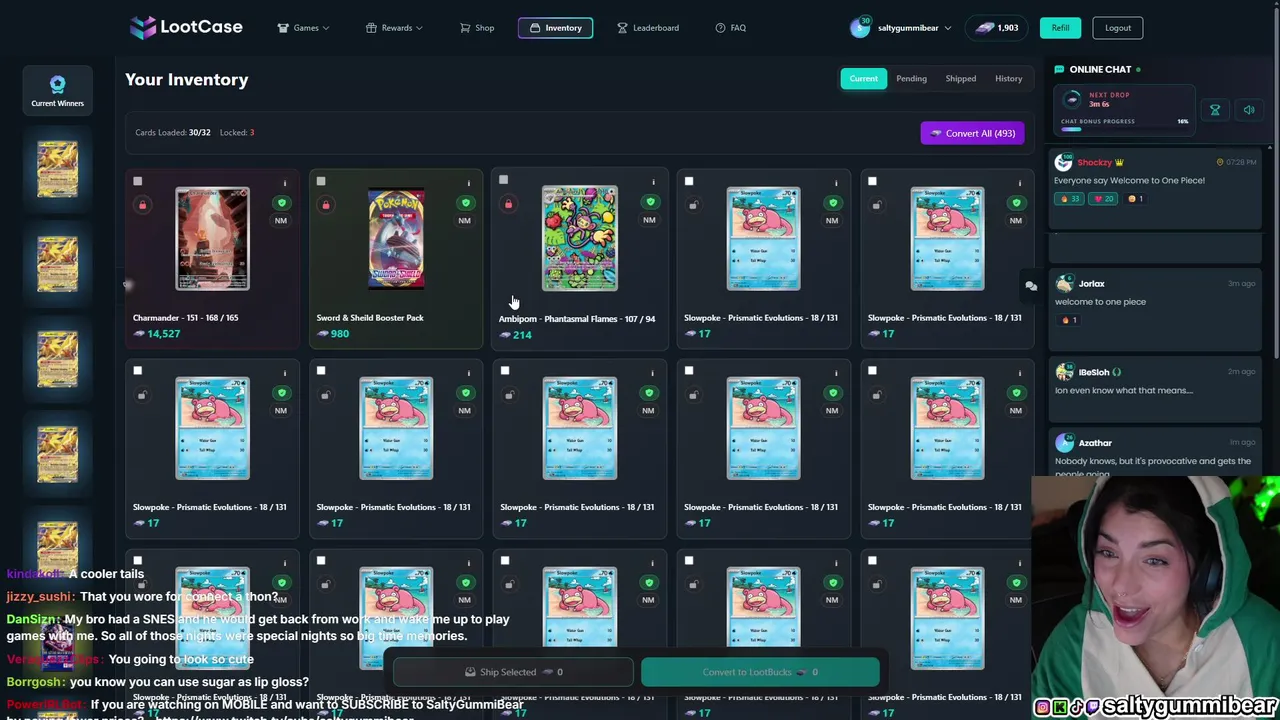This screenshot has height=720, width=1280.
Task: Click IBeSloh's avatar in chat
Action: (x=1064, y=372)
